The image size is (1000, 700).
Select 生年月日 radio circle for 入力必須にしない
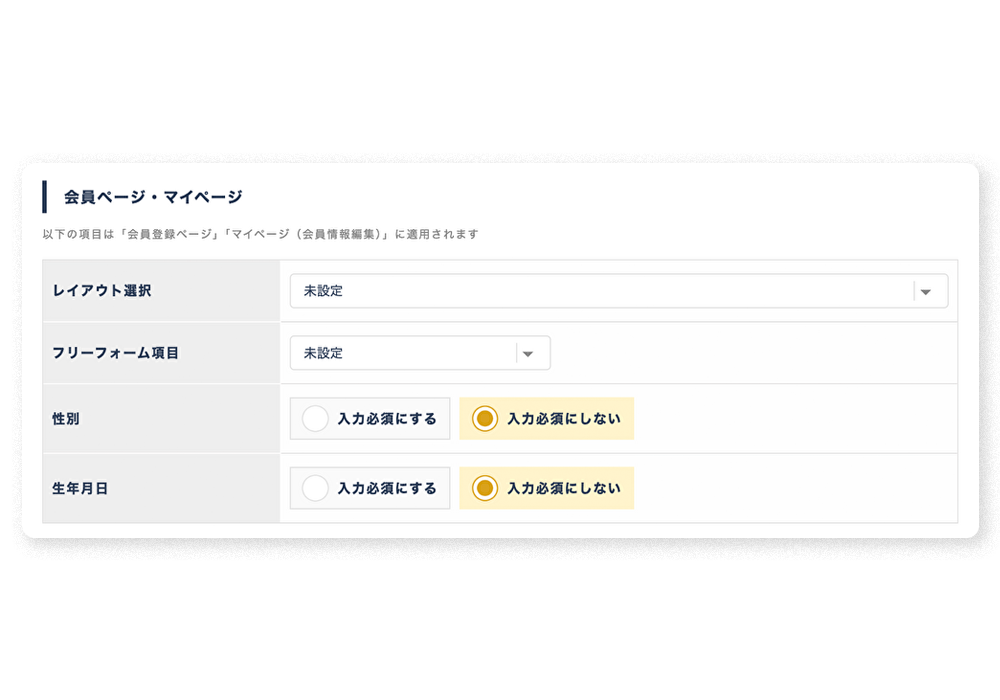484,489
